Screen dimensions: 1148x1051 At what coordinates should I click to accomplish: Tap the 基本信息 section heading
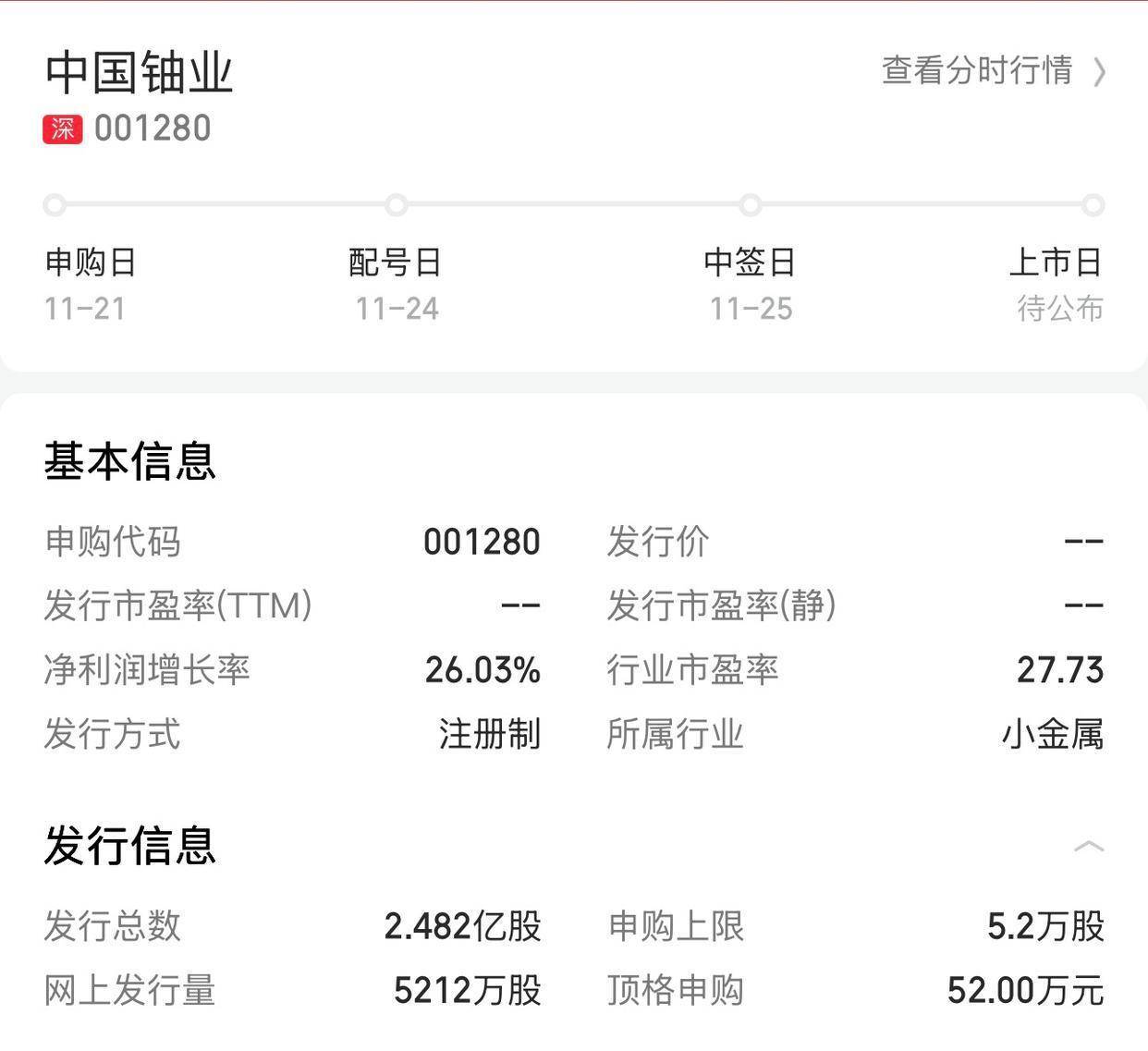(129, 460)
